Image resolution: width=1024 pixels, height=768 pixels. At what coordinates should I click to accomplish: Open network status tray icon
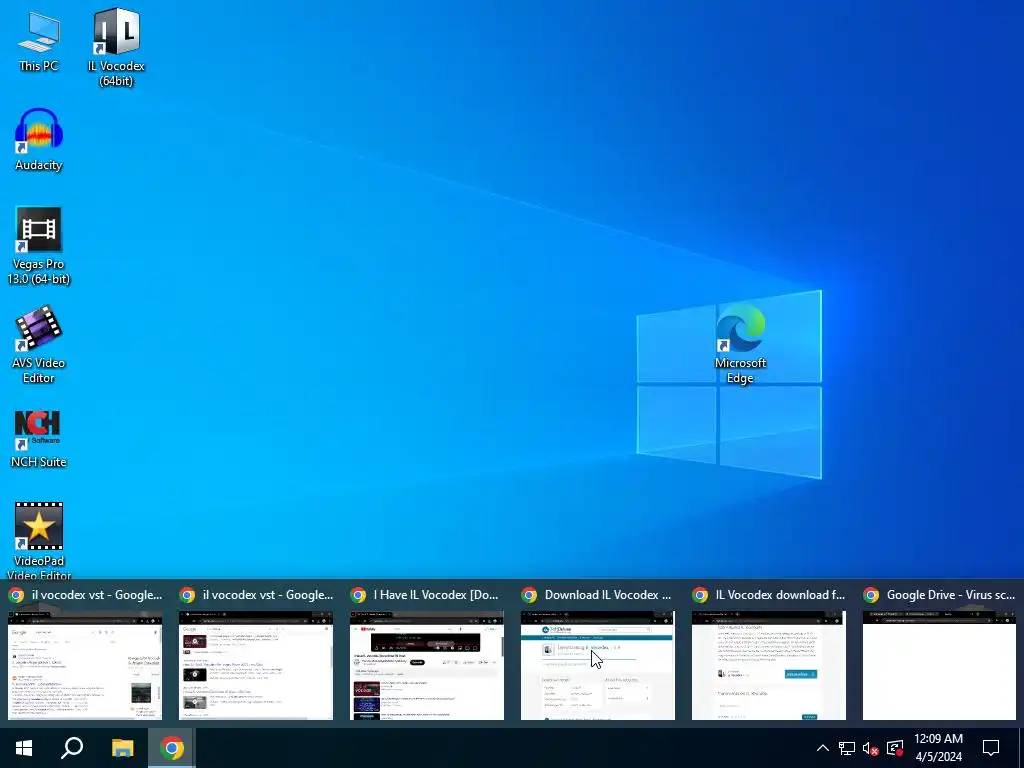tap(847, 748)
